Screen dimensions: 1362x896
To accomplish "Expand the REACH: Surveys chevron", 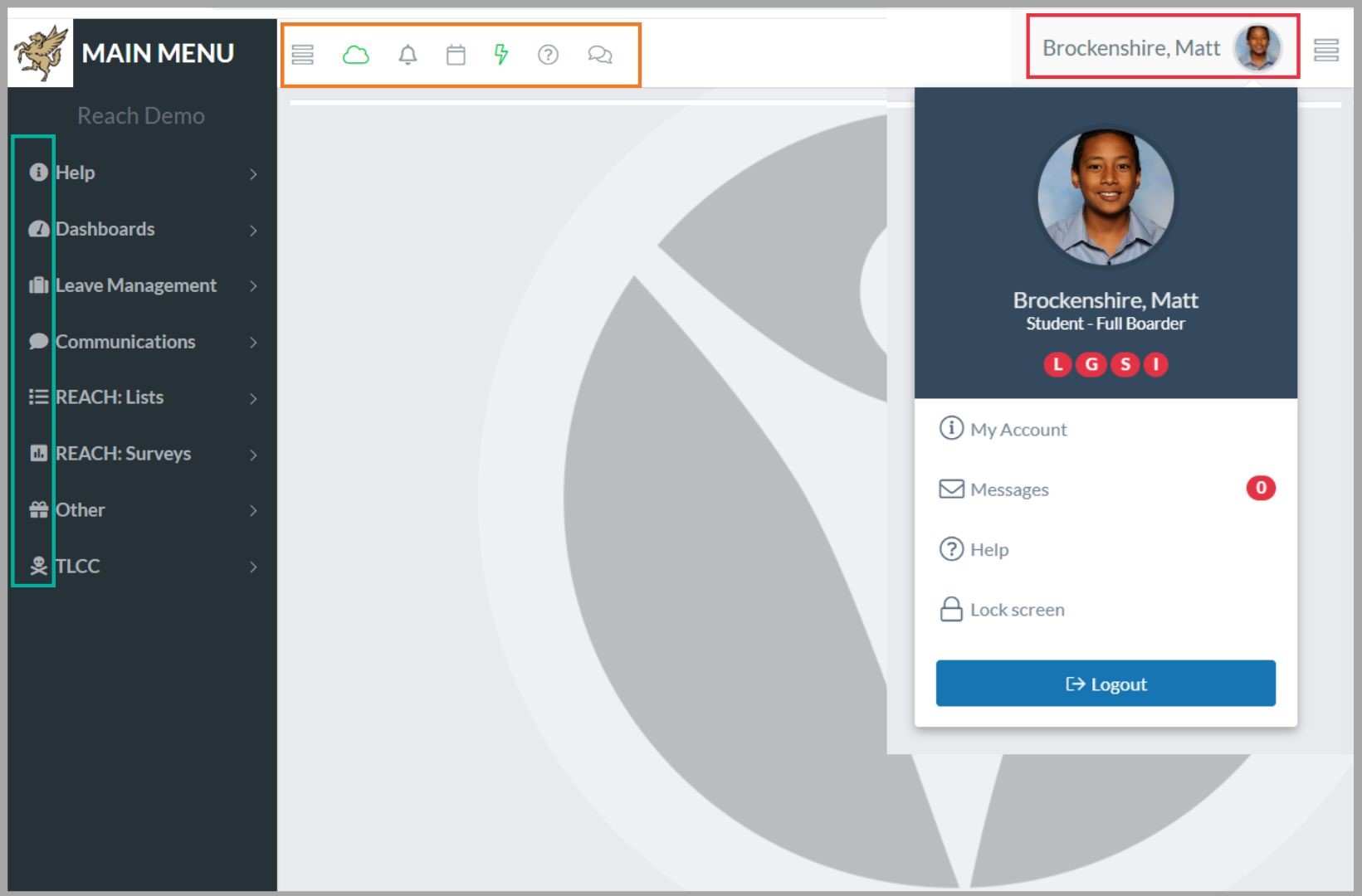I will [x=253, y=455].
